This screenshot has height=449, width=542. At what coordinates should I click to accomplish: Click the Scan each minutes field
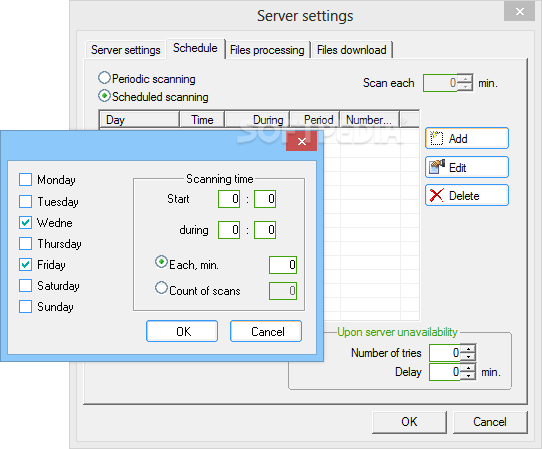(x=440, y=83)
